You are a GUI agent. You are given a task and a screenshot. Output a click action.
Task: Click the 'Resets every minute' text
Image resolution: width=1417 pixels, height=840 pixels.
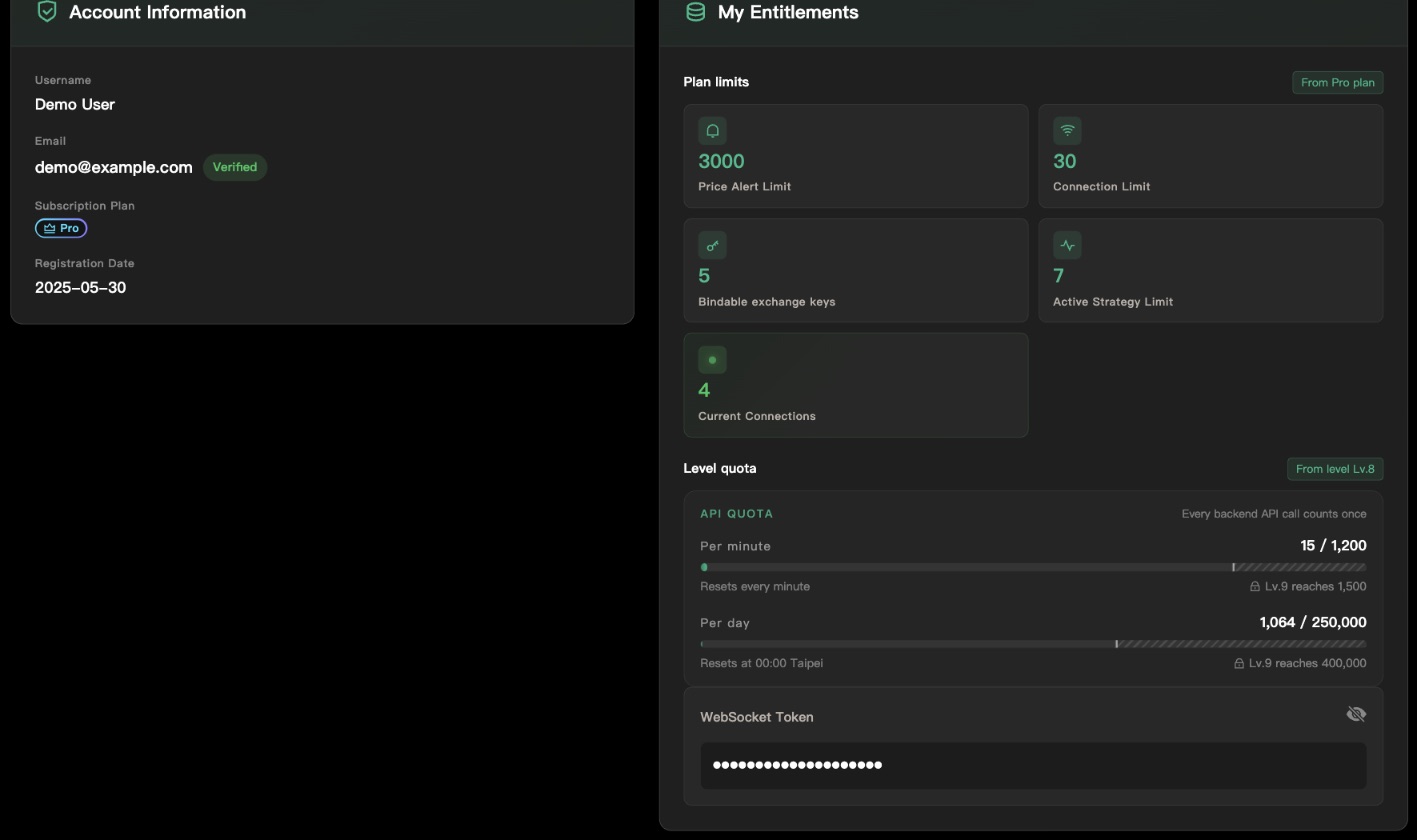point(755,586)
